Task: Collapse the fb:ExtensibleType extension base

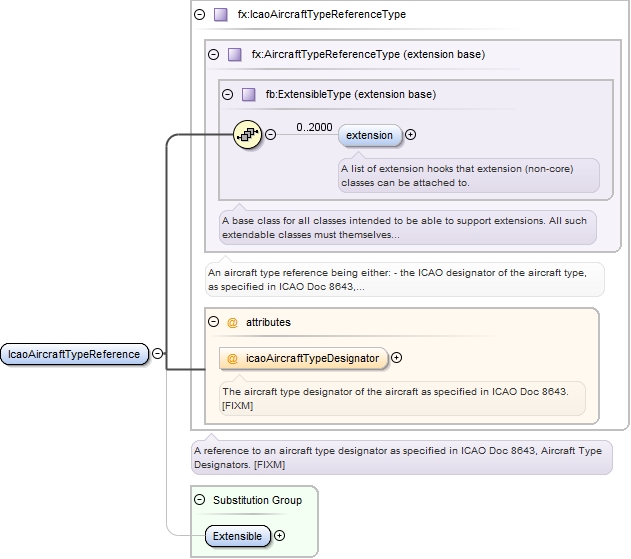Action: click(x=227, y=95)
